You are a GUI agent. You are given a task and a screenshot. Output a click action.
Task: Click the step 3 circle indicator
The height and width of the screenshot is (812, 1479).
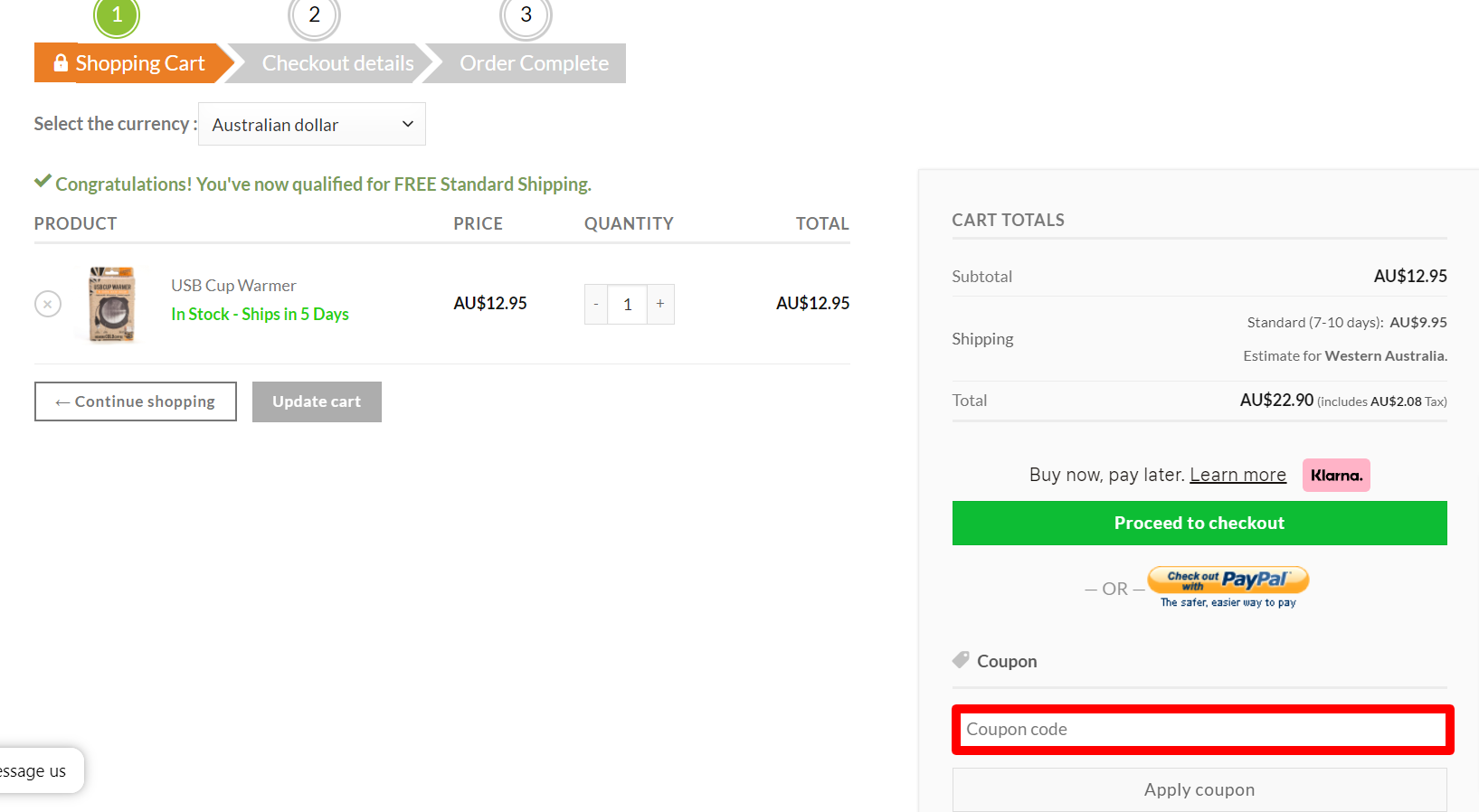(x=526, y=16)
